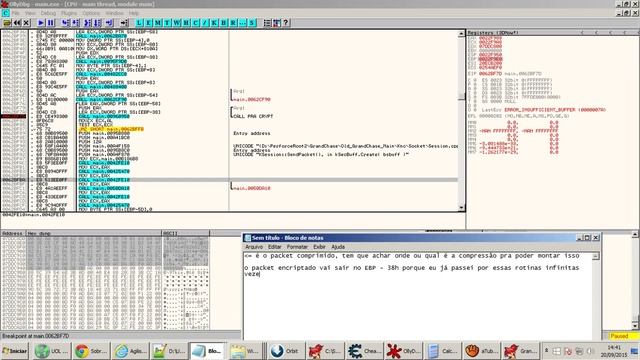Show the Memory map with M button

158,23
